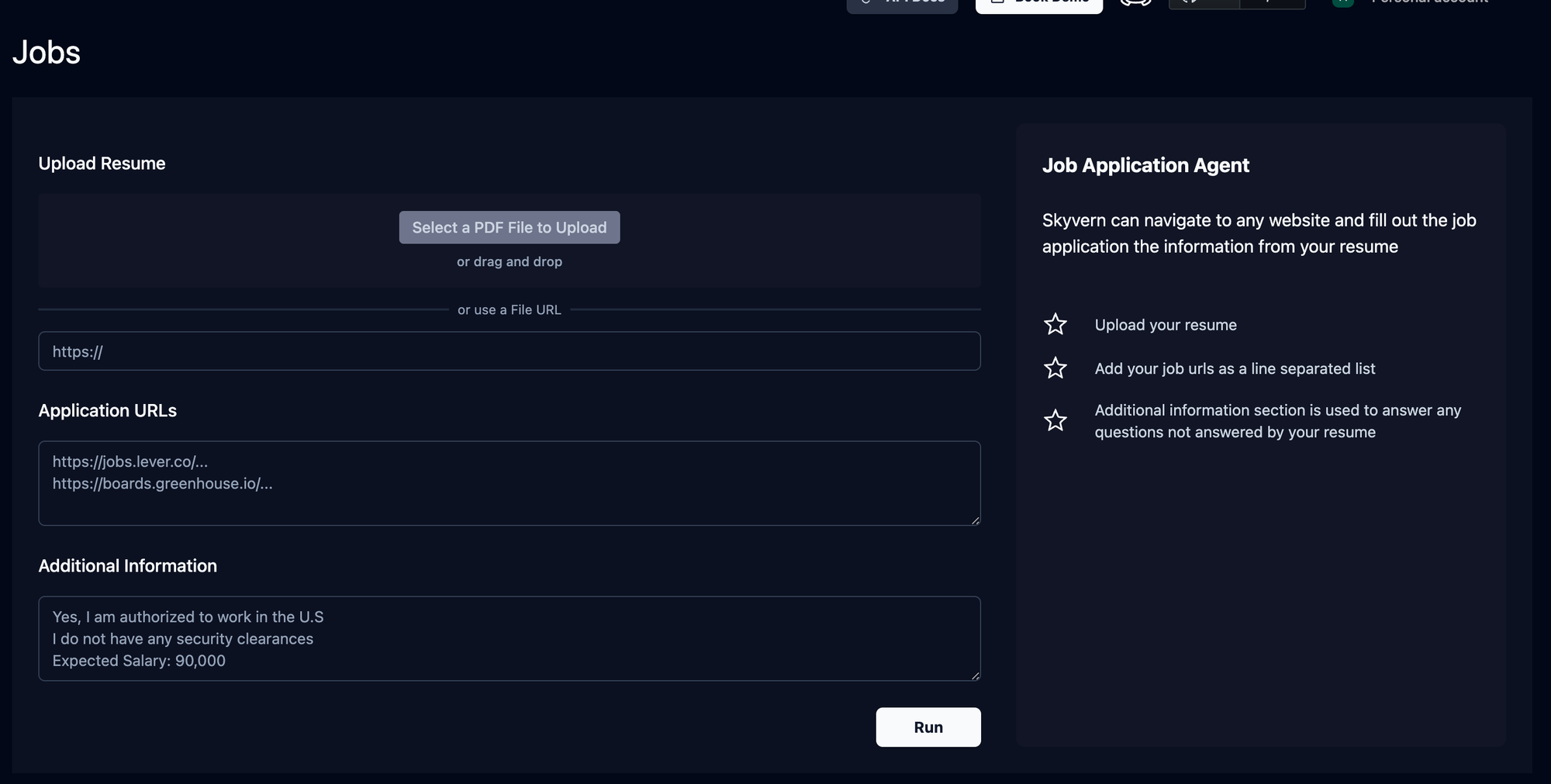Click the Book Demo button in header
This screenshot has width=1551, height=784.
point(1038,5)
